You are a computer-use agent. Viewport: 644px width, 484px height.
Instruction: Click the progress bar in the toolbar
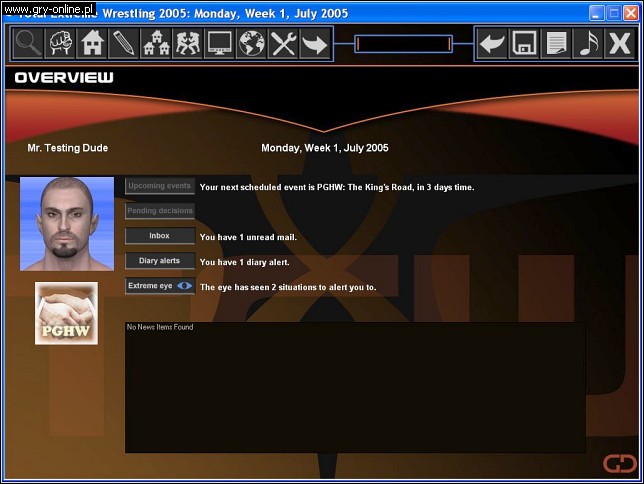click(403, 44)
